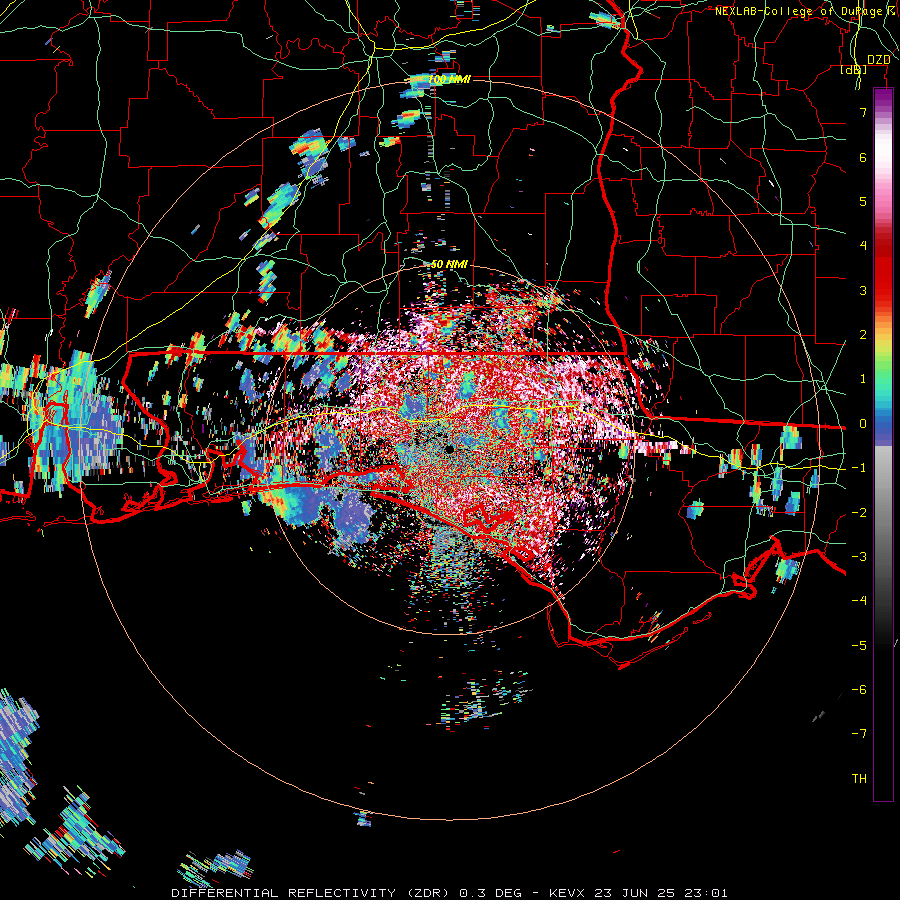Click the "-4" value on color scale
Screen dimensions: 900x900
pyautogui.click(x=859, y=600)
